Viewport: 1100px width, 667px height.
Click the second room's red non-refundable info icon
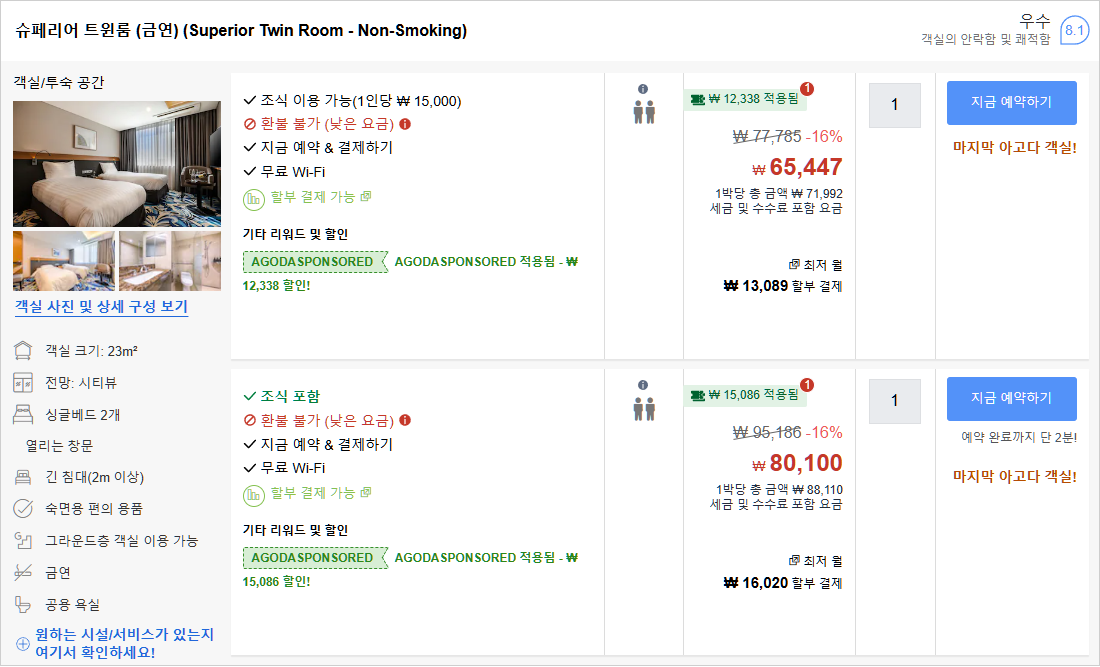click(405, 420)
